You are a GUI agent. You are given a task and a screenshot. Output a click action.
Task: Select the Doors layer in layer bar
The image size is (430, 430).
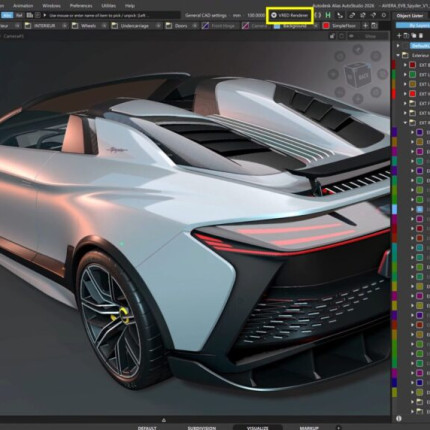click(x=181, y=26)
